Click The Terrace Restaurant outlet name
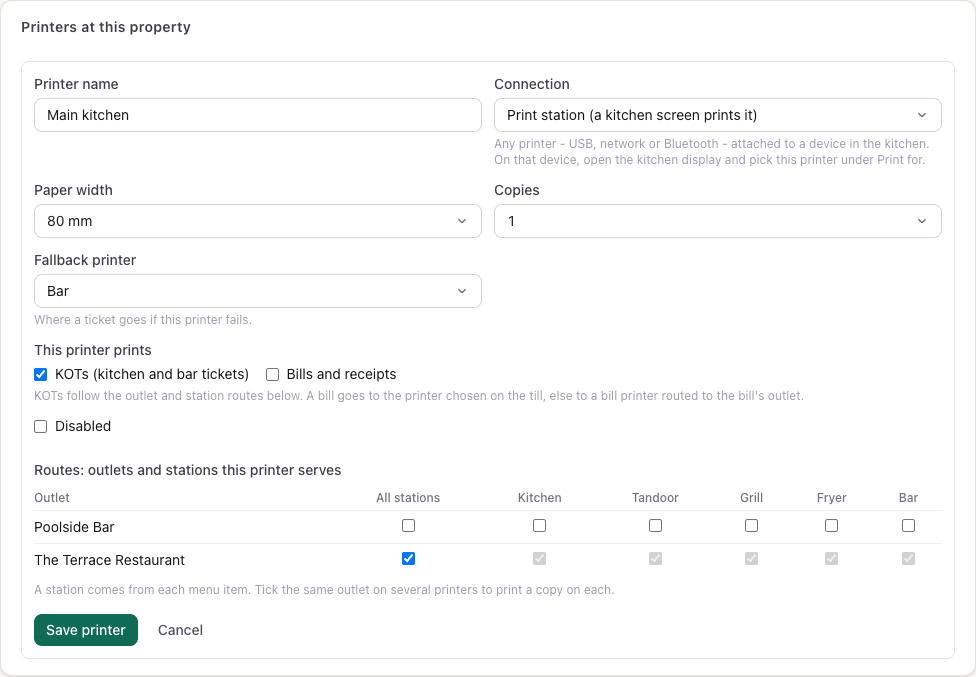This screenshot has height=677, width=976. (x=110, y=560)
